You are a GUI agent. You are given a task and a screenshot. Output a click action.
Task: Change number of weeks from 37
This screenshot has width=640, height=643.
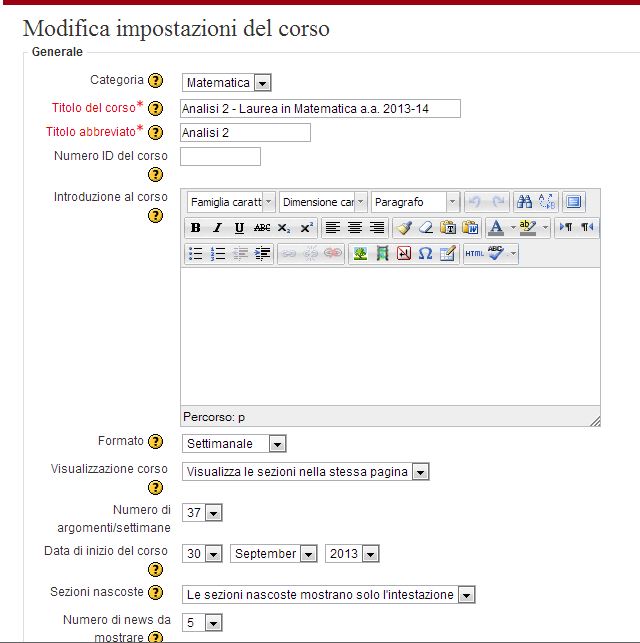[202, 513]
